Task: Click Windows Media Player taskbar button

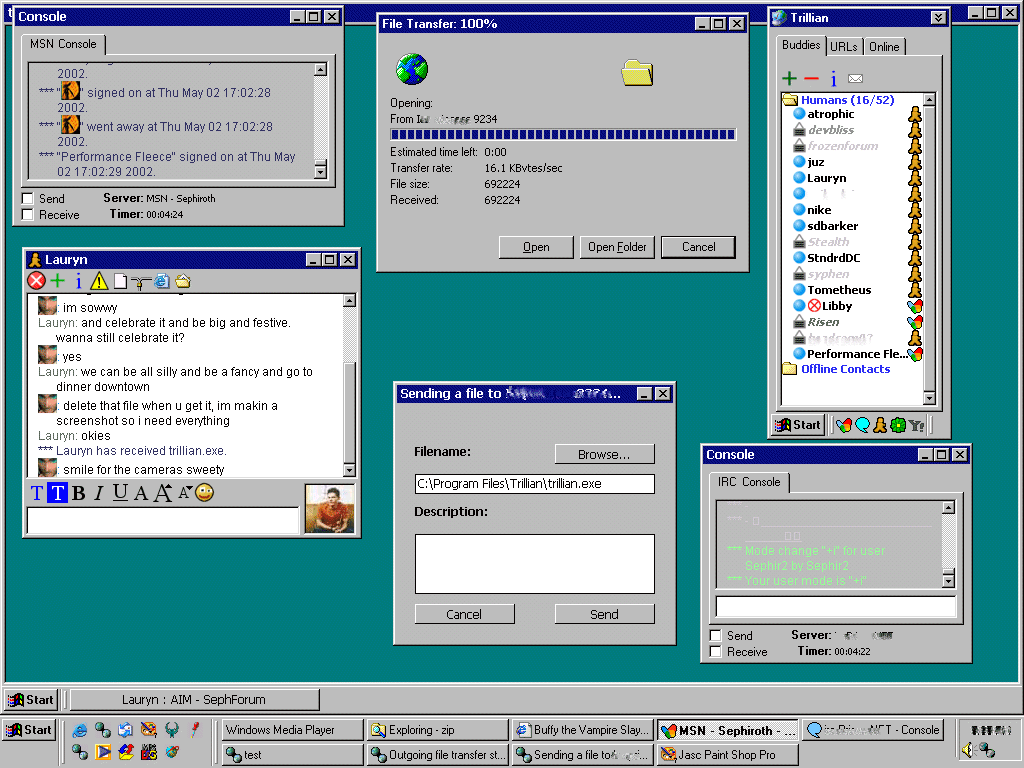Action: [292, 730]
